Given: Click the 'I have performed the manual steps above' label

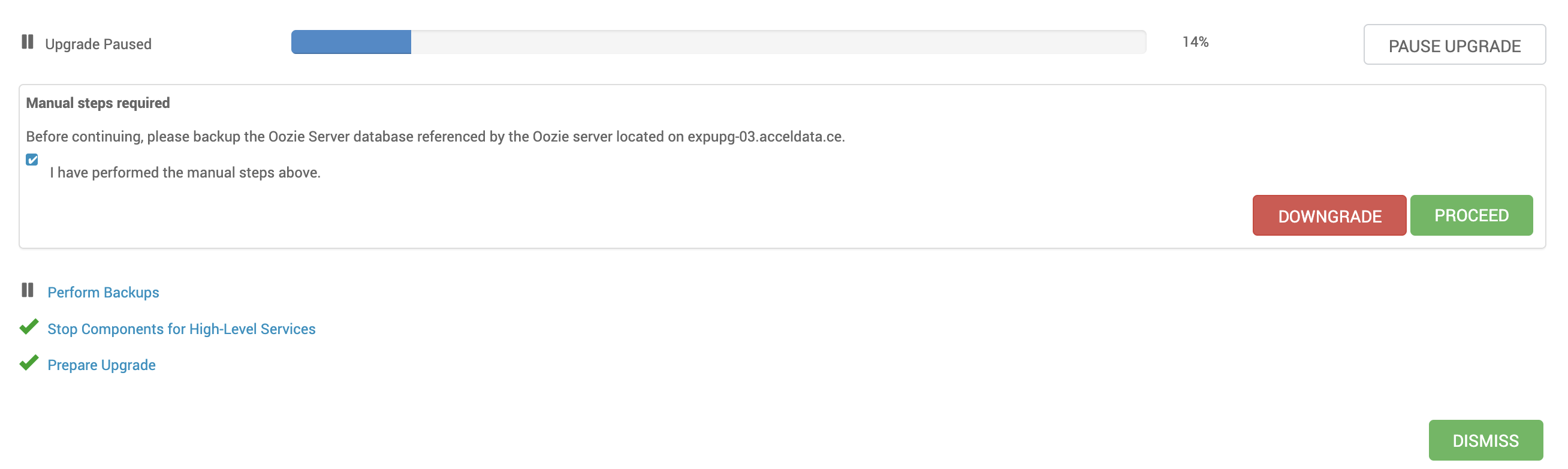Looking at the screenshot, I should 185,173.
